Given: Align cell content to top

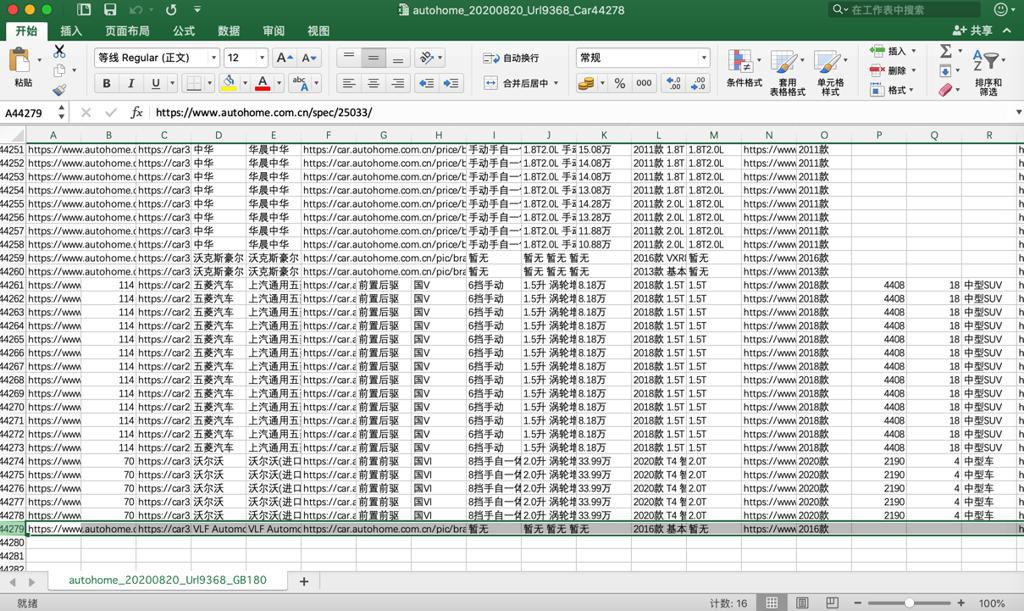Looking at the screenshot, I should point(349,57).
